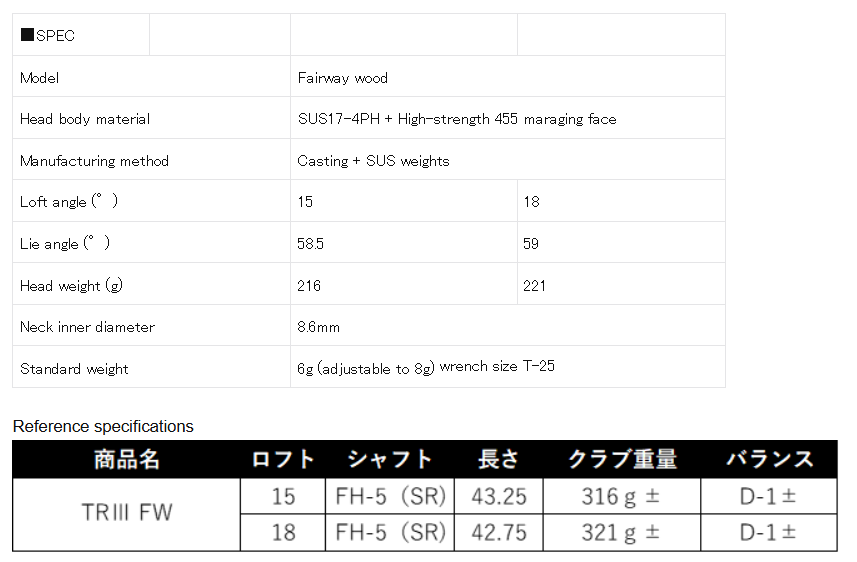This screenshot has height=562, width=857.
Task: Select head weight value 221
Action: [x=534, y=285]
